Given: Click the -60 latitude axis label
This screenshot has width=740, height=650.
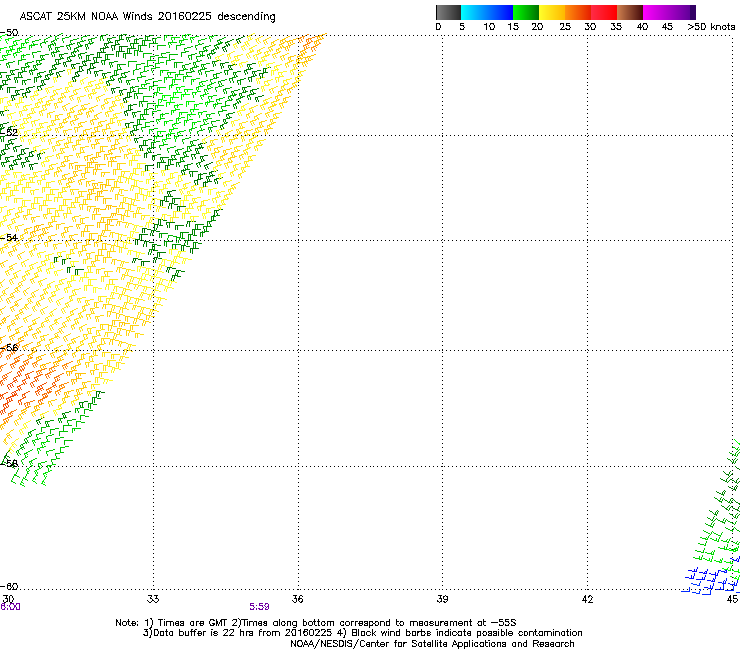Looking at the screenshot, I should (10, 586).
